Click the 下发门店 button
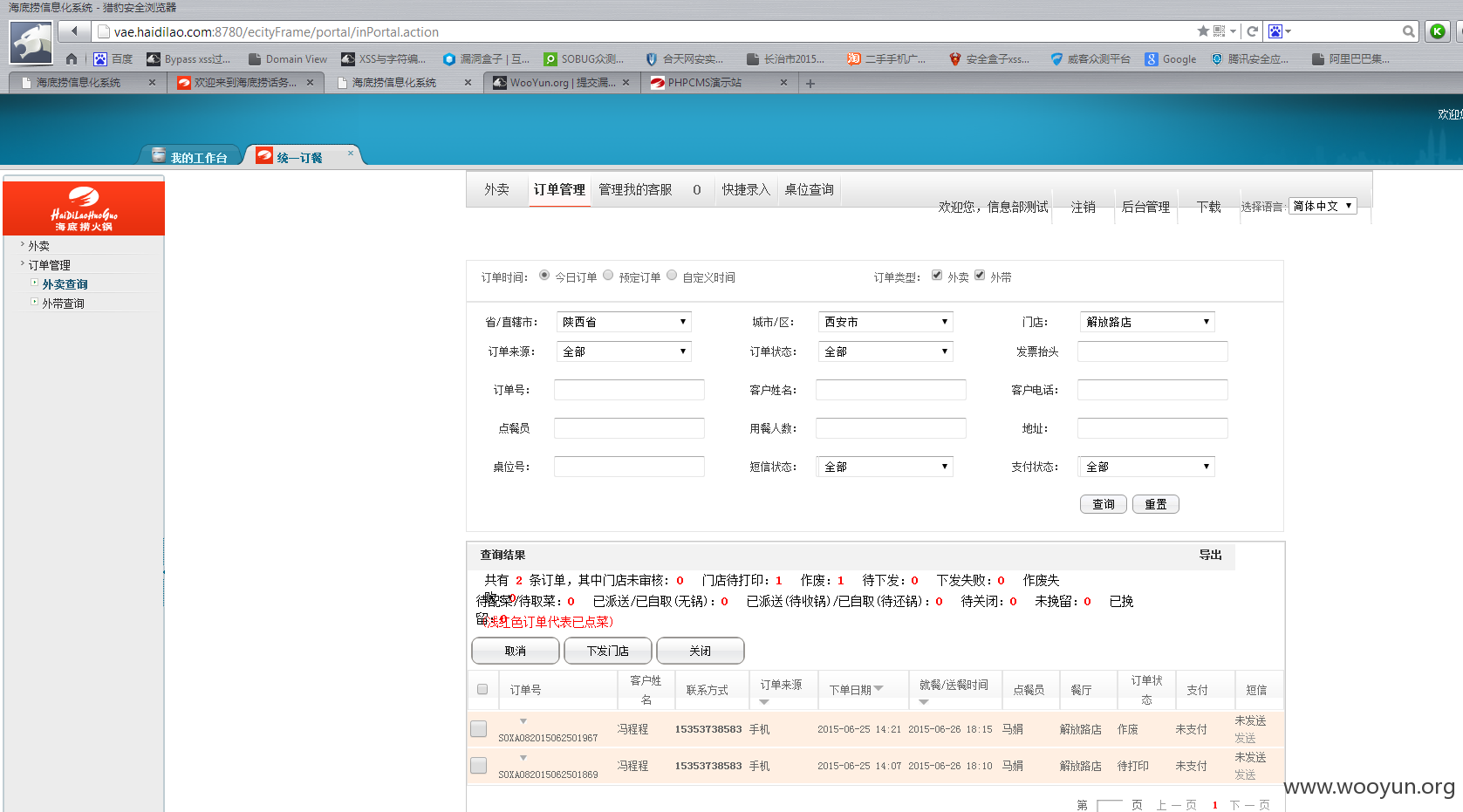 pyautogui.click(x=608, y=651)
